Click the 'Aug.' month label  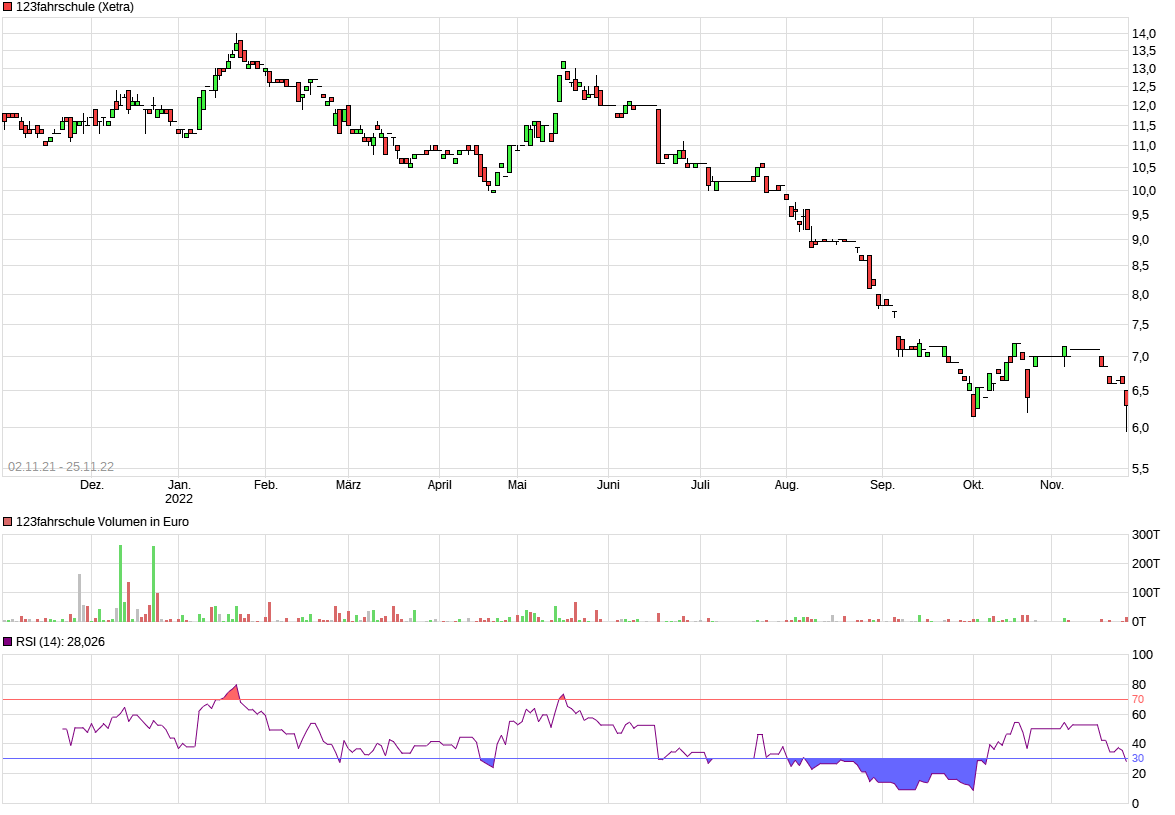click(x=786, y=485)
